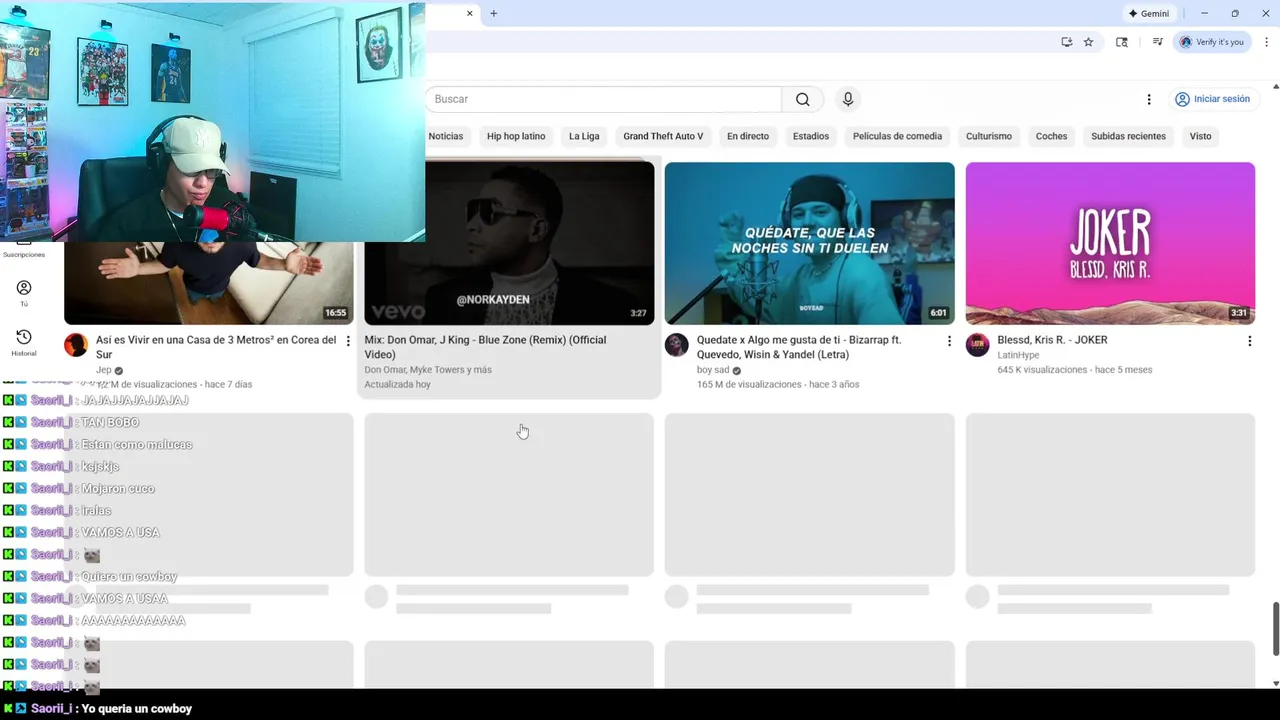This screenshot has height=720, width=1280.
Task: Click Iniciar sesión to sign in
Action: click(1212, 99)
